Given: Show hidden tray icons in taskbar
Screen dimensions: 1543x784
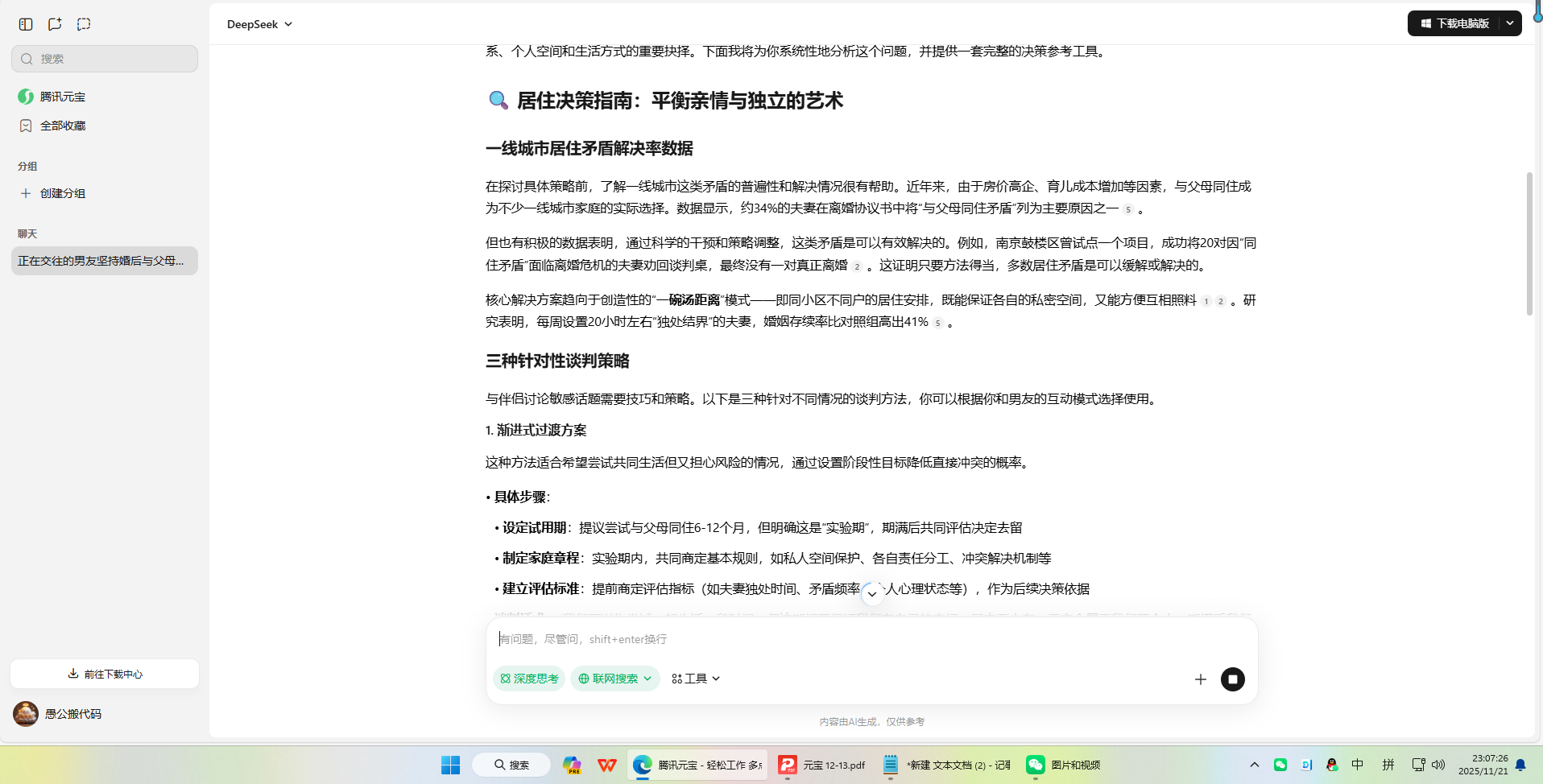Looking at the screenshot, I should (x=1253, y=765).
